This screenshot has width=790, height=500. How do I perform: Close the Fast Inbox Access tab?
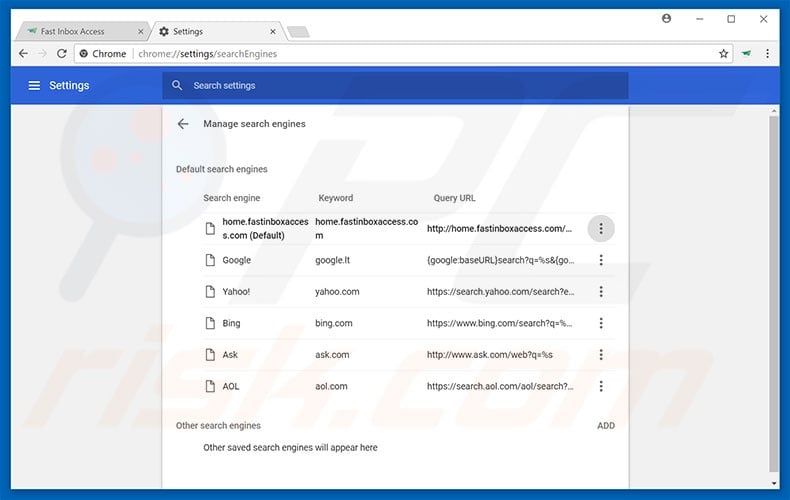coord(141,31)
